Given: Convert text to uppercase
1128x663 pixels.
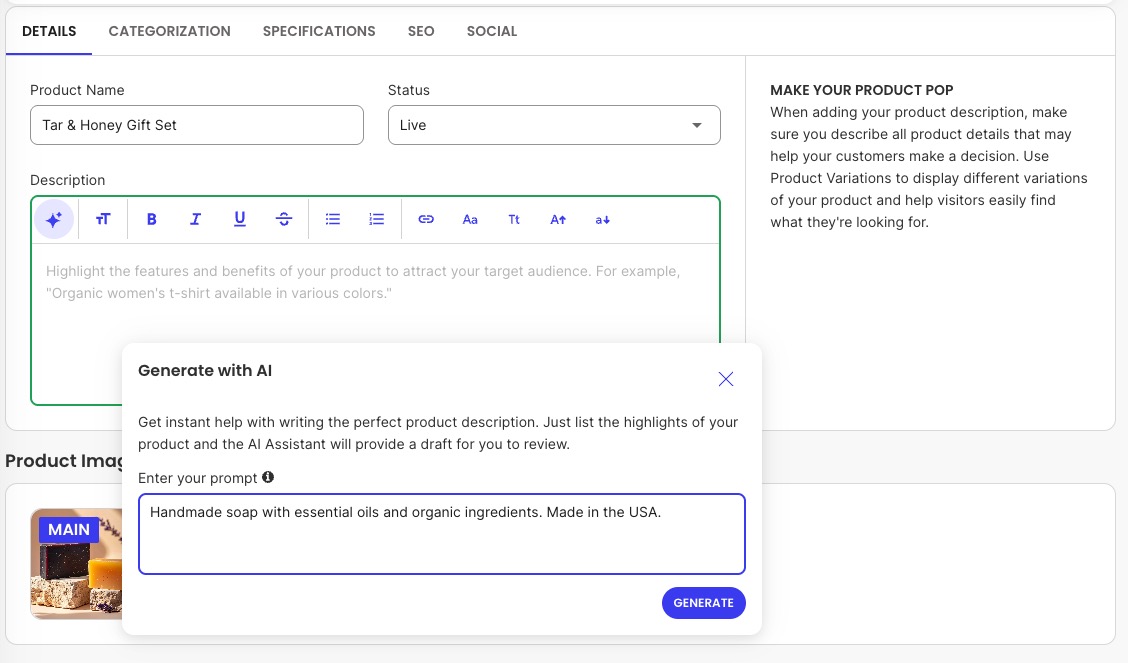Looking at the screenshot, I should point(558,219).
